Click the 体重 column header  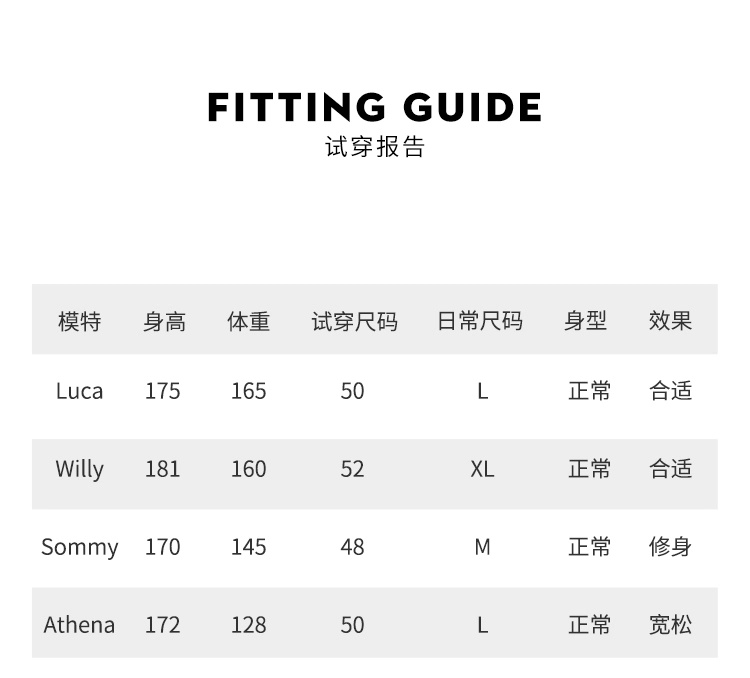[x=248, y=321]
